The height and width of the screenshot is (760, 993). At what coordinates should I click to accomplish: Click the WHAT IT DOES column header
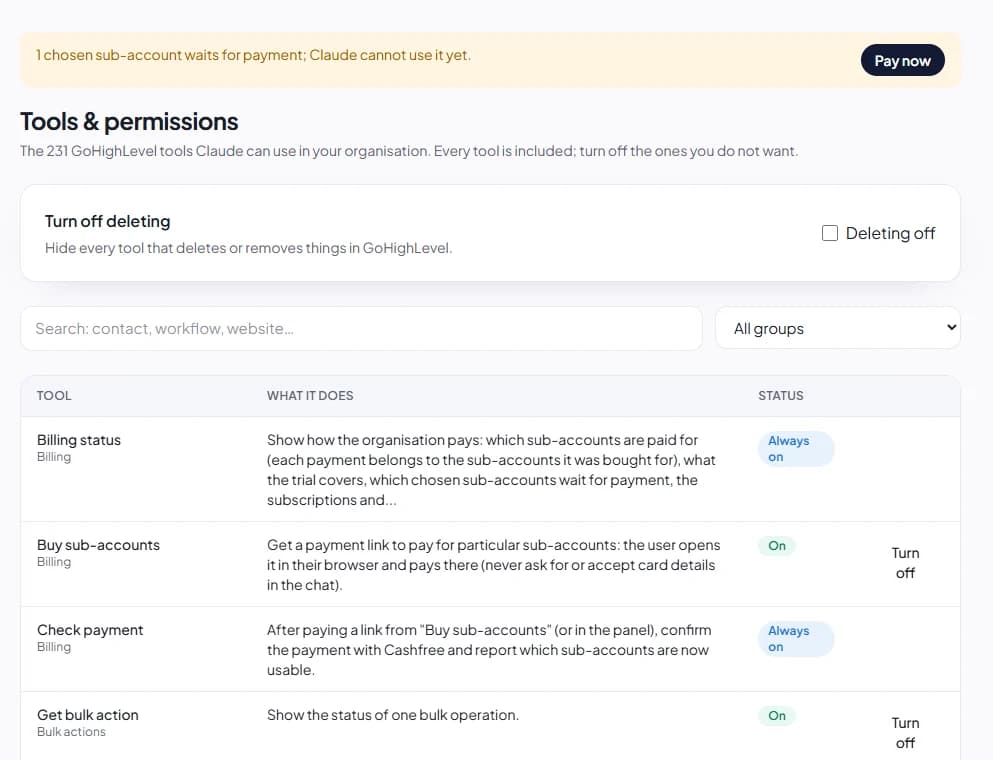pyautogui.click(x=310, y=396)
